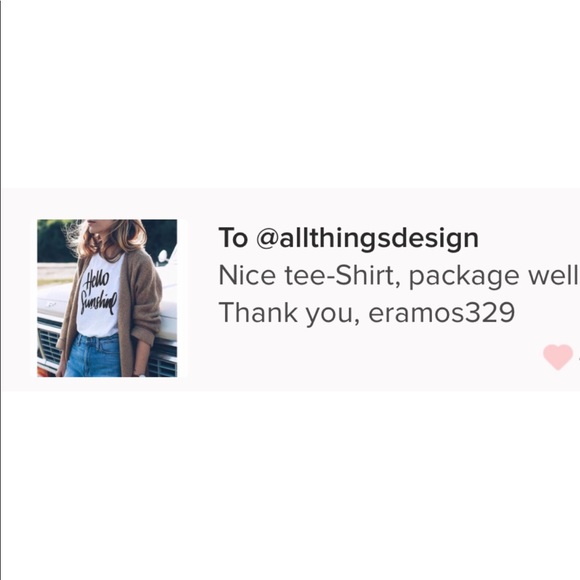Select the "Nice tee-Shirt, package well" comment text
This screenshot has height=580, width=580.
tap(399, 276)
